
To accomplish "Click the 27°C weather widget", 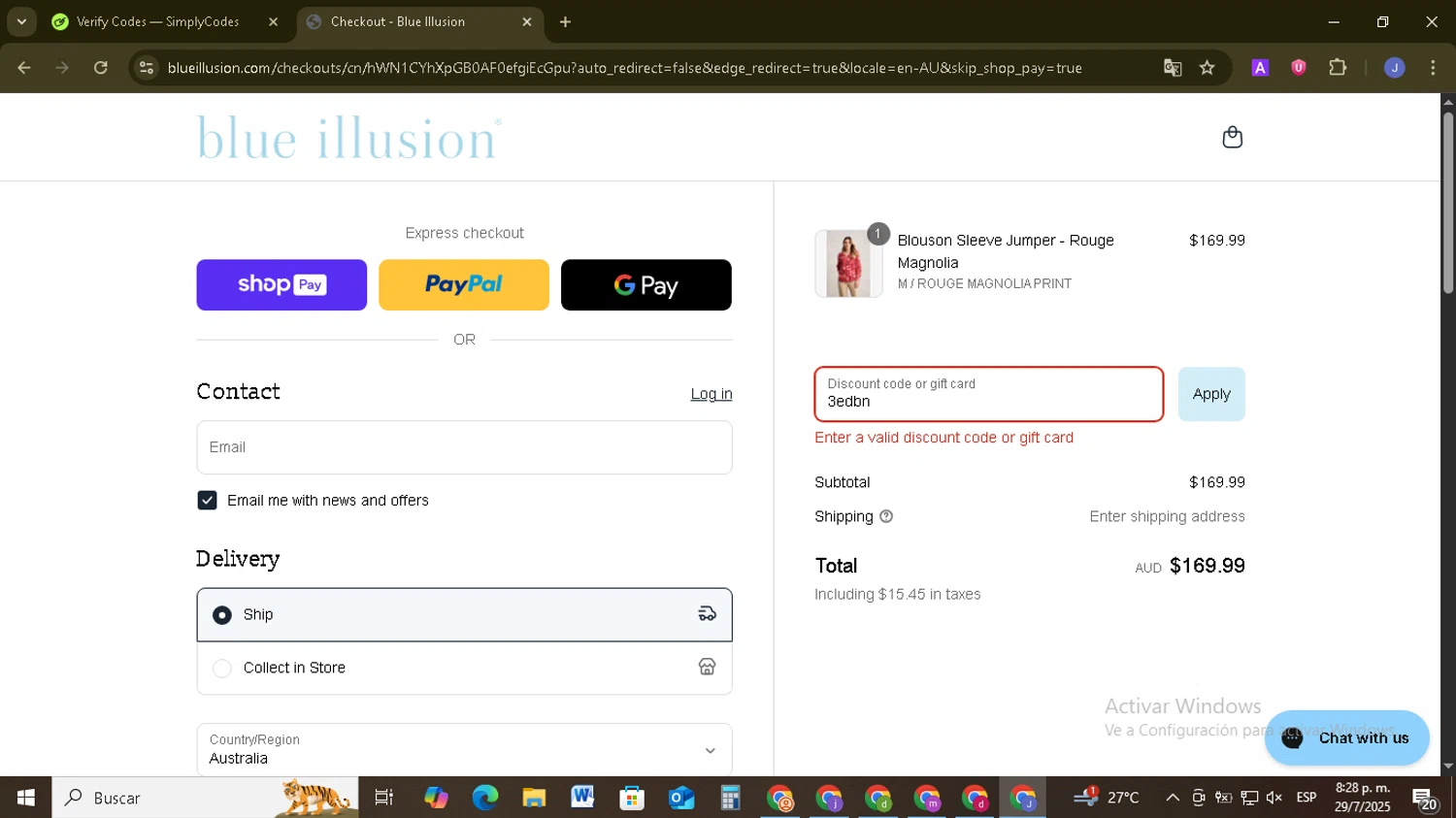I will [x=1107, y=798].
